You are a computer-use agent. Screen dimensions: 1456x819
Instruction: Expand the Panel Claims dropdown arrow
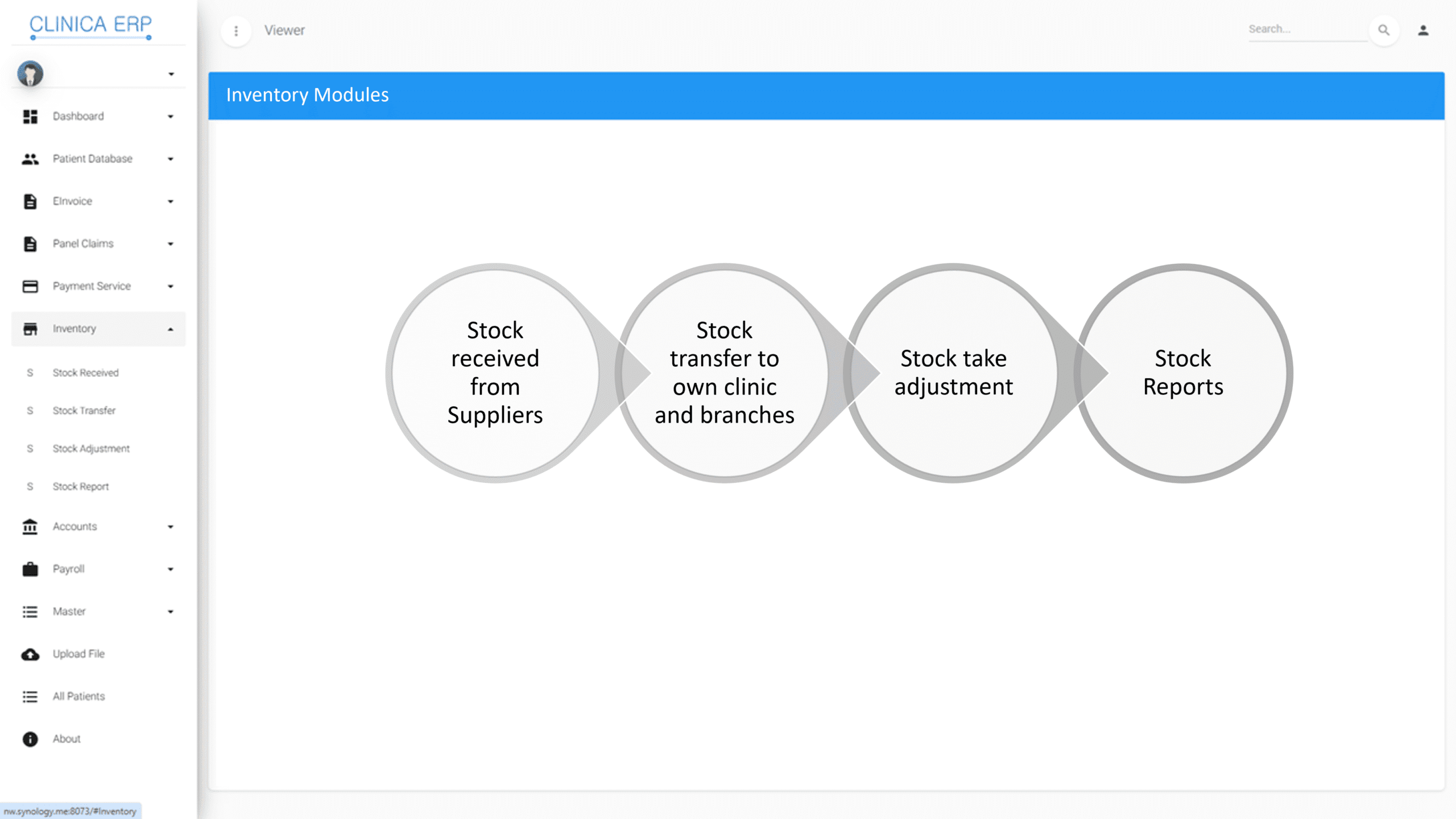click(x=171, y=244)
